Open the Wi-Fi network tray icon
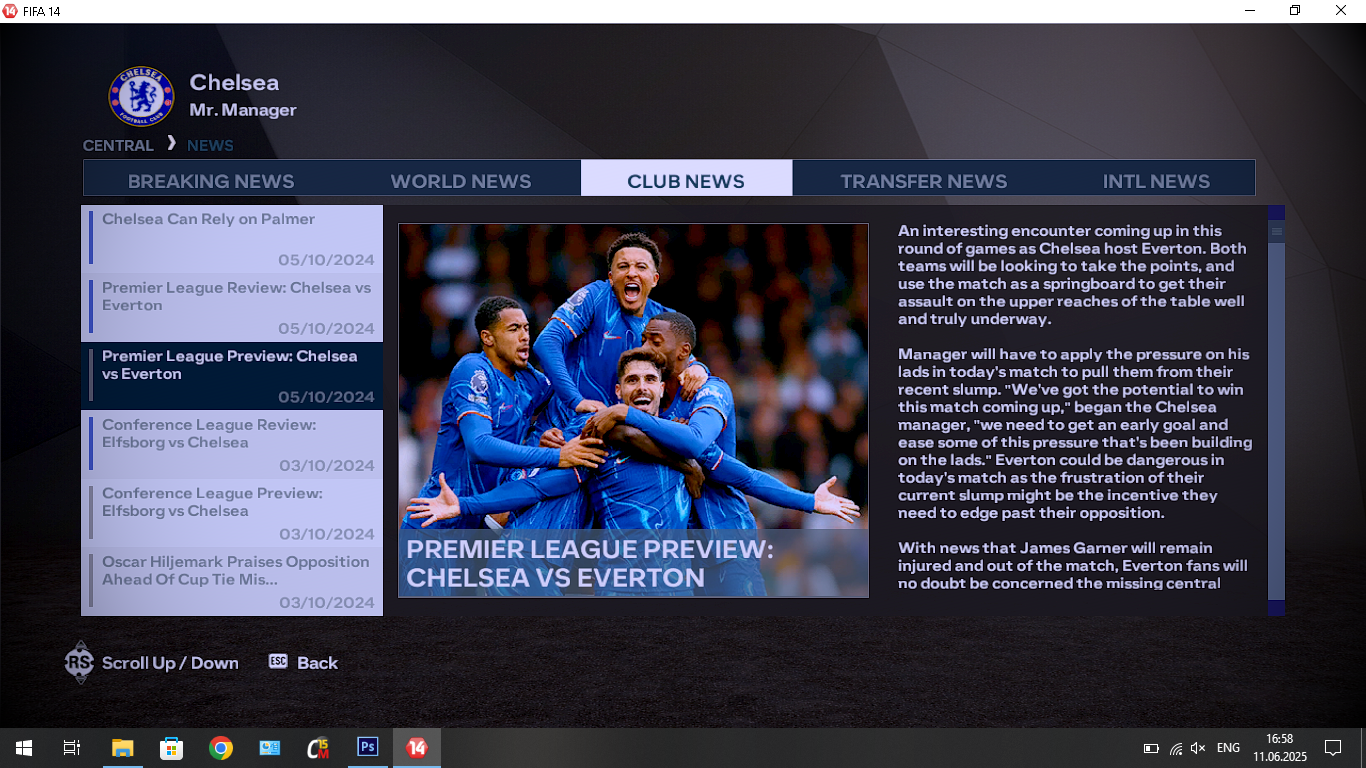This screenshot has width=1366, height=768. 1176,748
